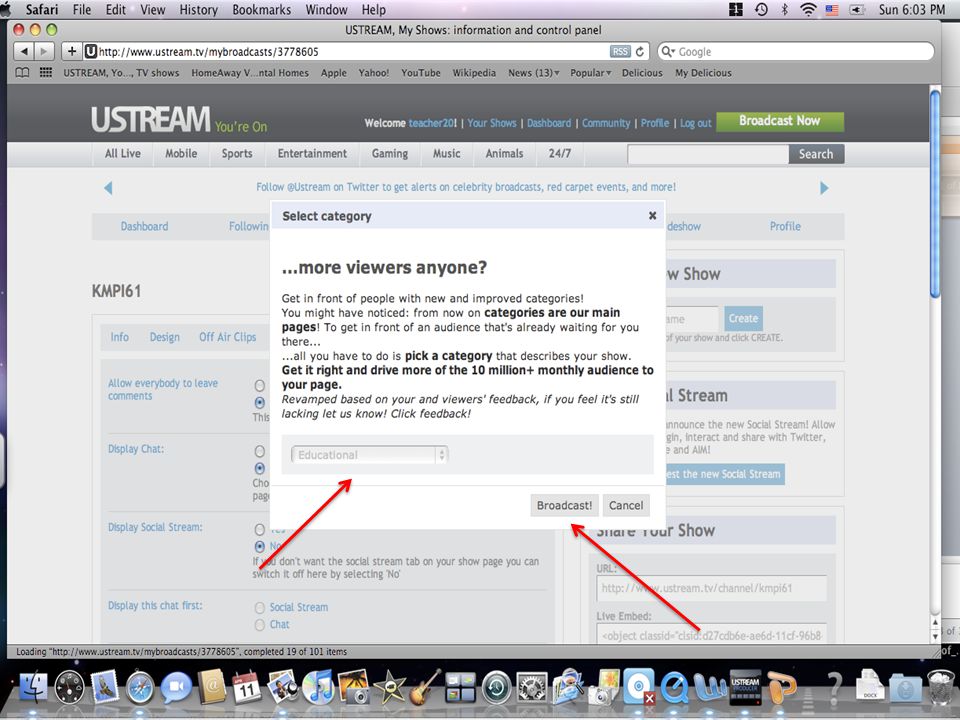Viewport: 960px width, 720px height.
Task: Click Time Machine menu bar icon
Action: coord(761,9)
